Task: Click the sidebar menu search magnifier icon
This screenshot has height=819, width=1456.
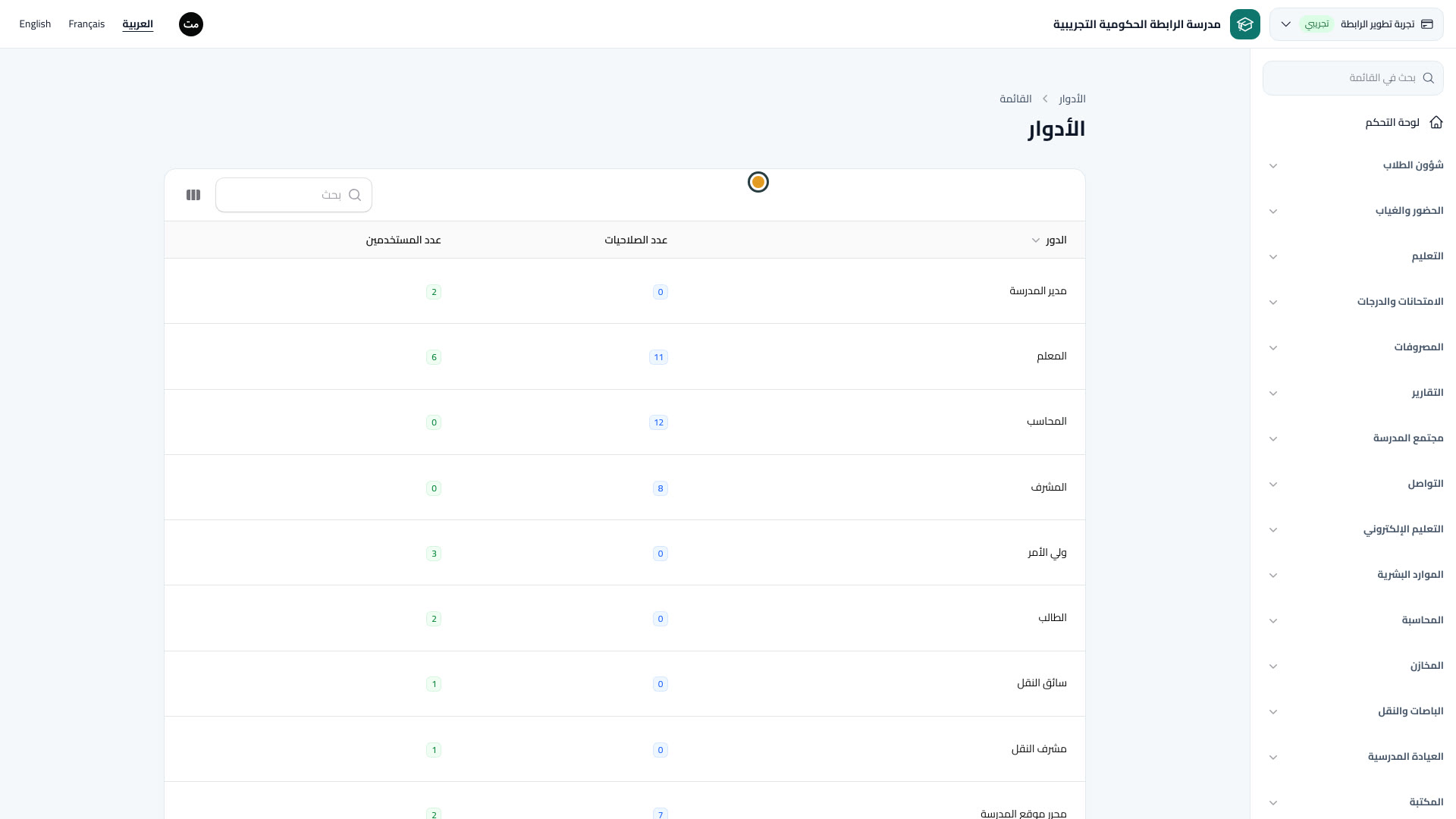Action: pos(1429,78)
